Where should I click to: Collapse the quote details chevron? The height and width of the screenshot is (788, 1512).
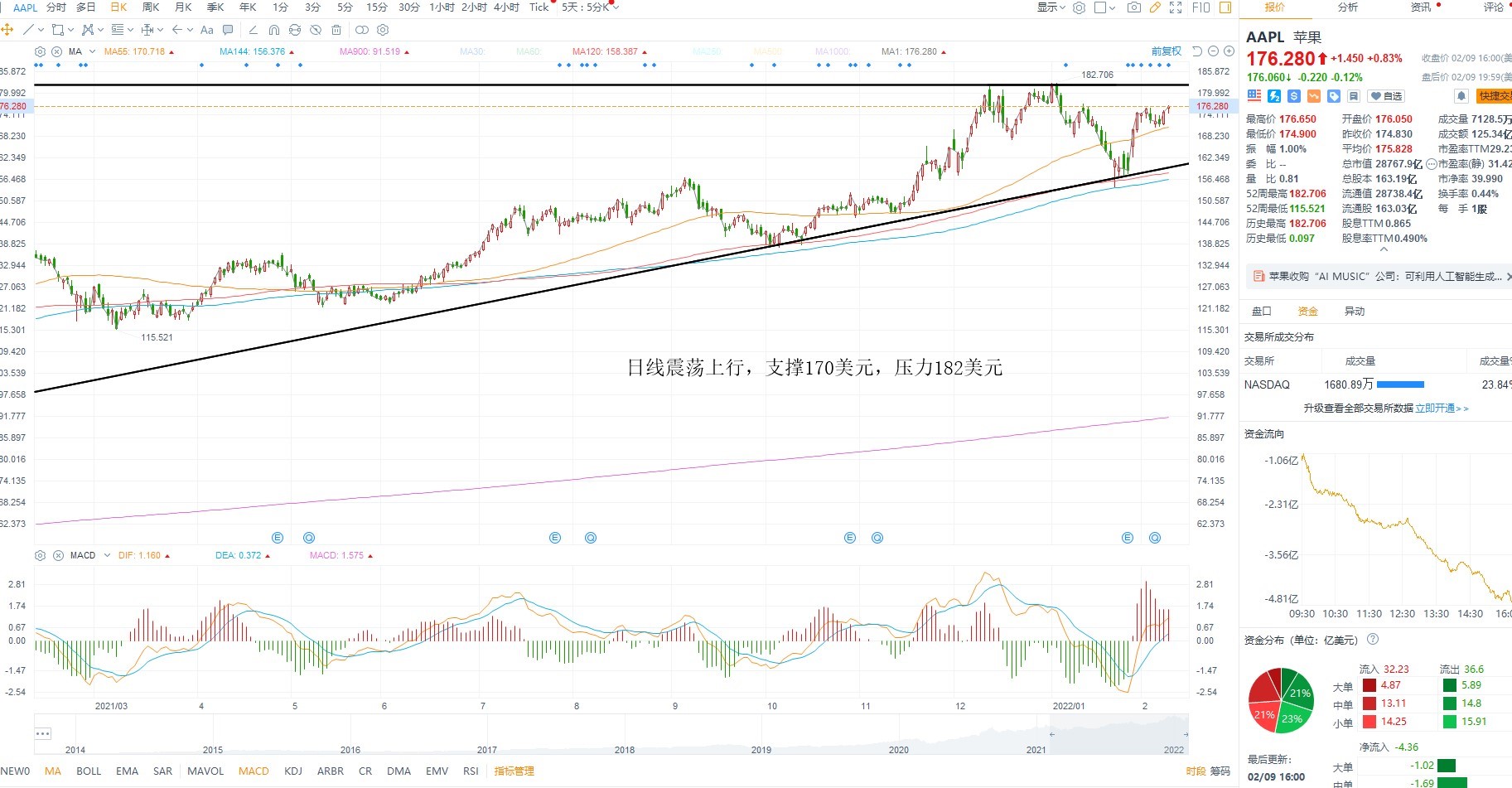point(1383,249)
